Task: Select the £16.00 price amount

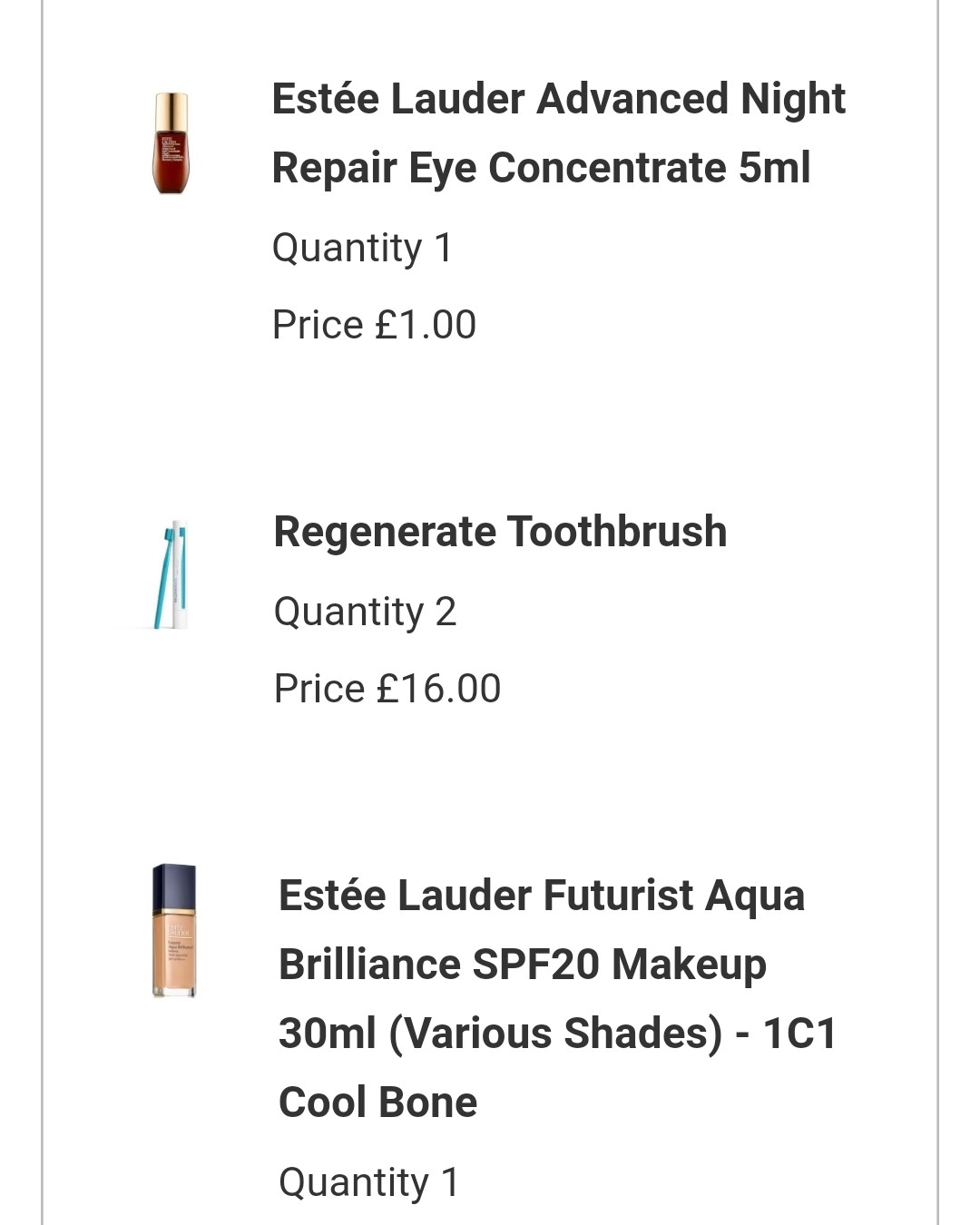Action: (x=439, y=689)
